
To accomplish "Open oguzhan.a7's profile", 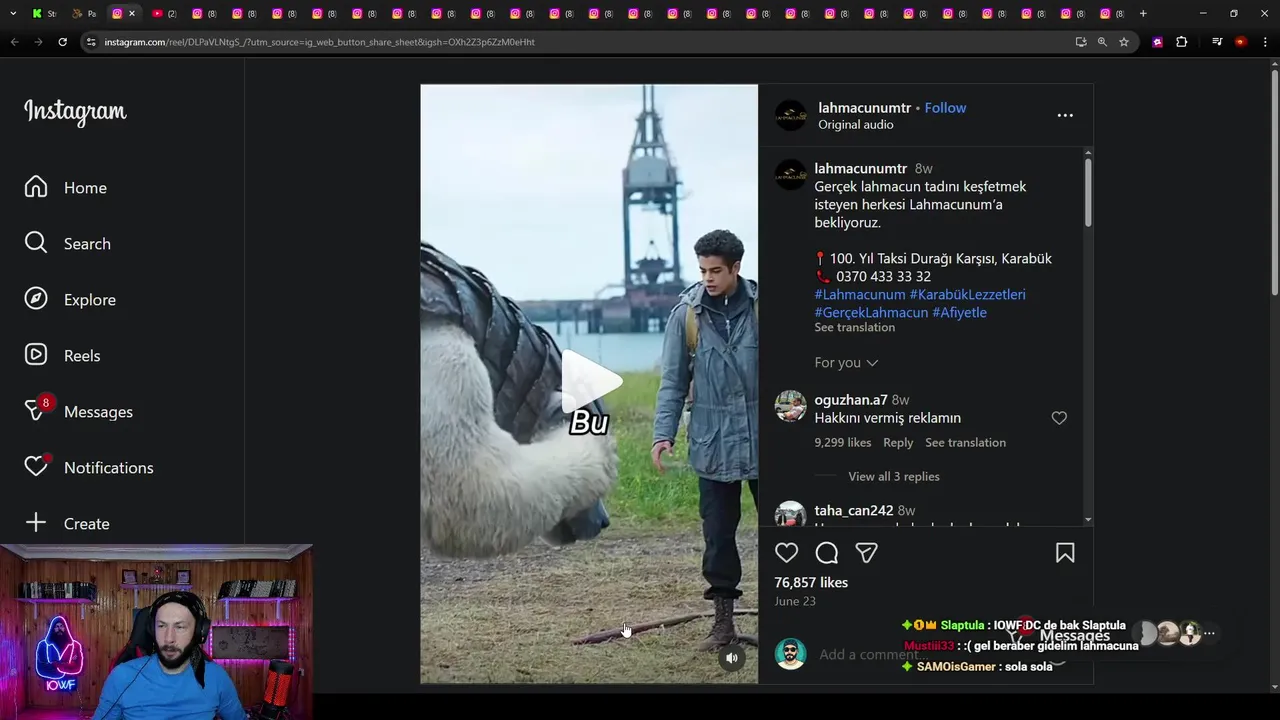I will (x=851, y=400).
